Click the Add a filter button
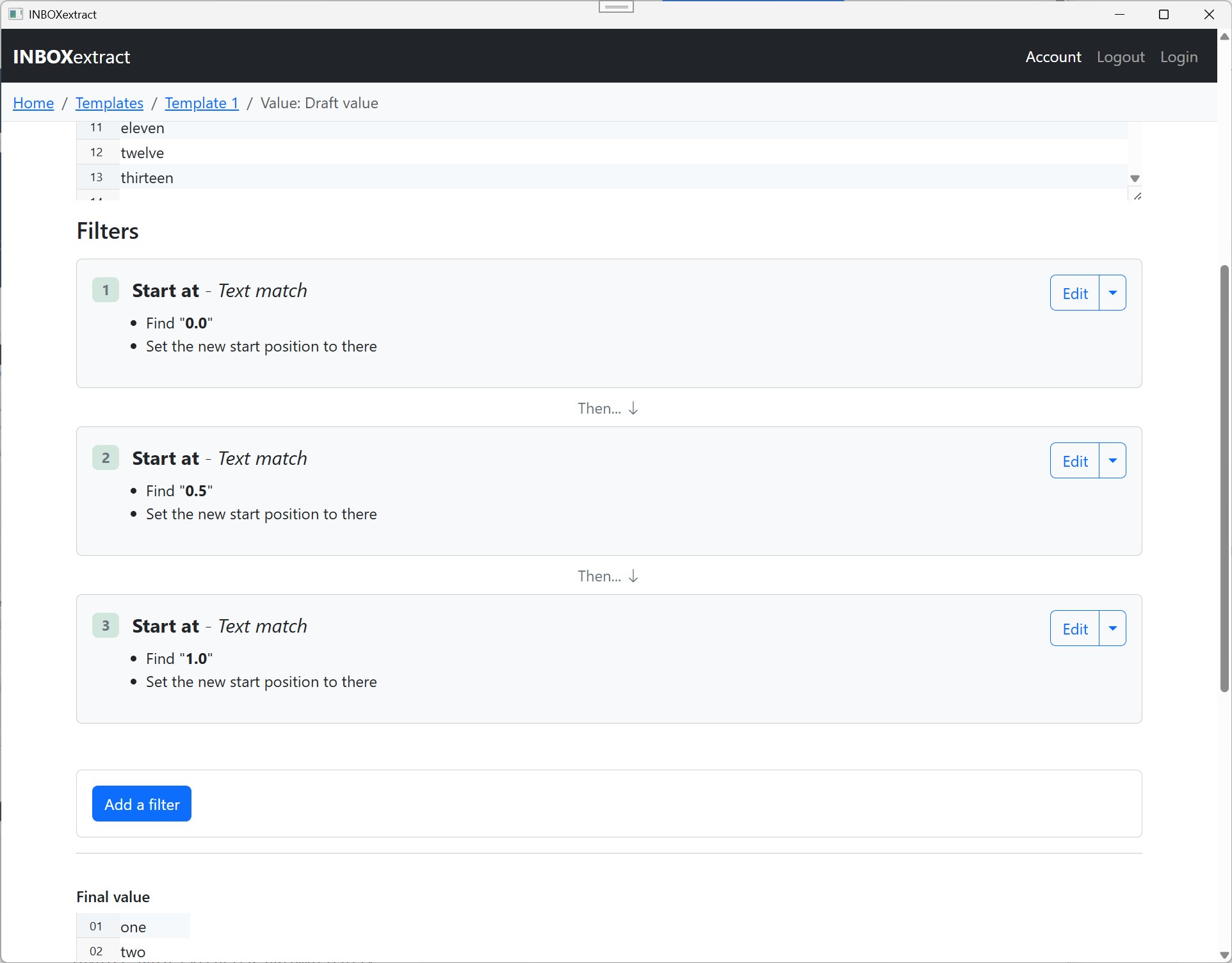 click(142, 804)
